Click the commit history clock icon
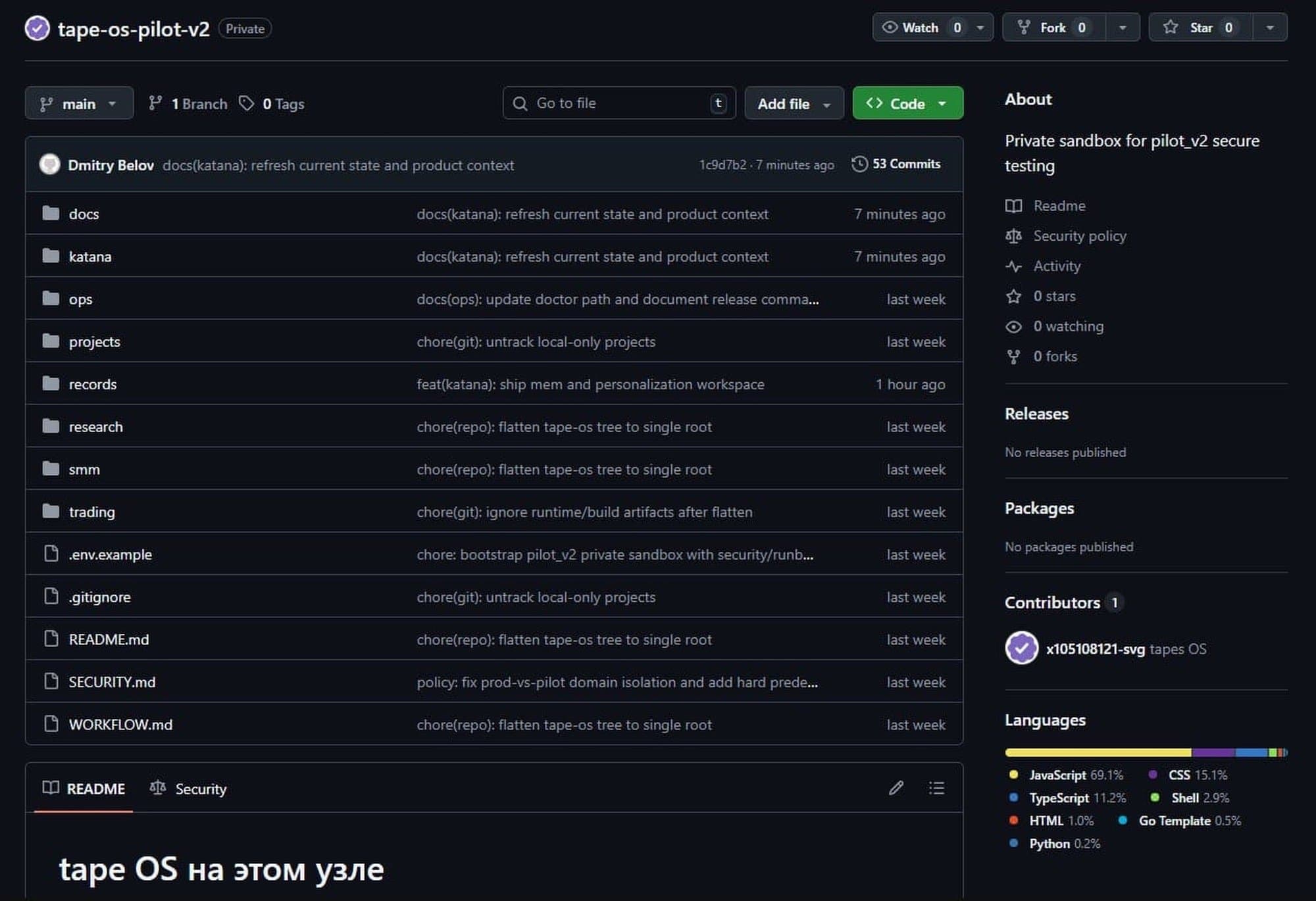Image resolution: width=1316 pixels, height=901 pixels. point(859,164)
